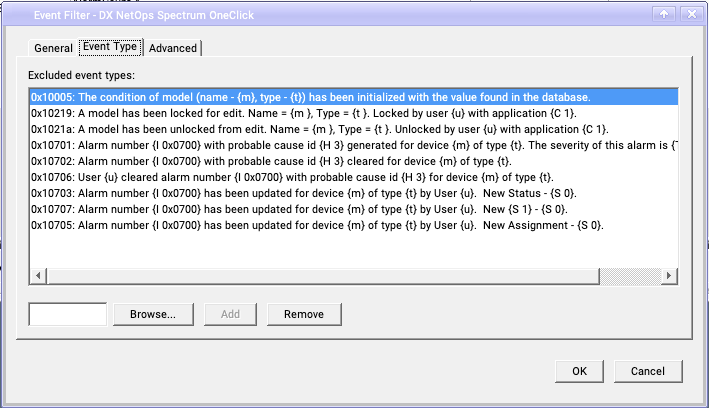Screen dimensions: 709x408
Task: Click the horizontal scrollbar thumb
Action: click(x=323, y=275)
